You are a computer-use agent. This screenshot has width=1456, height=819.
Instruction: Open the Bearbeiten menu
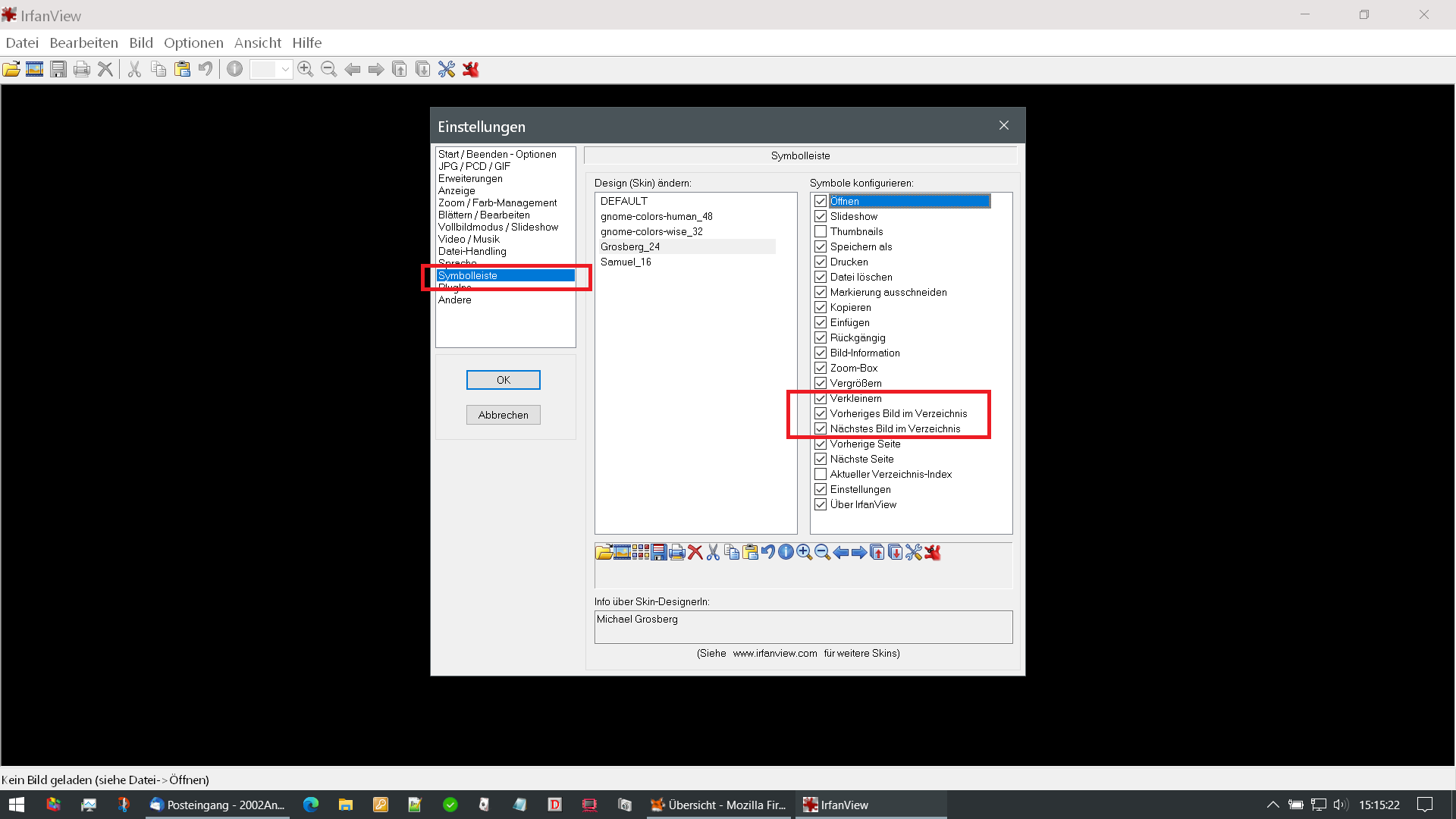tap(83, 42)
